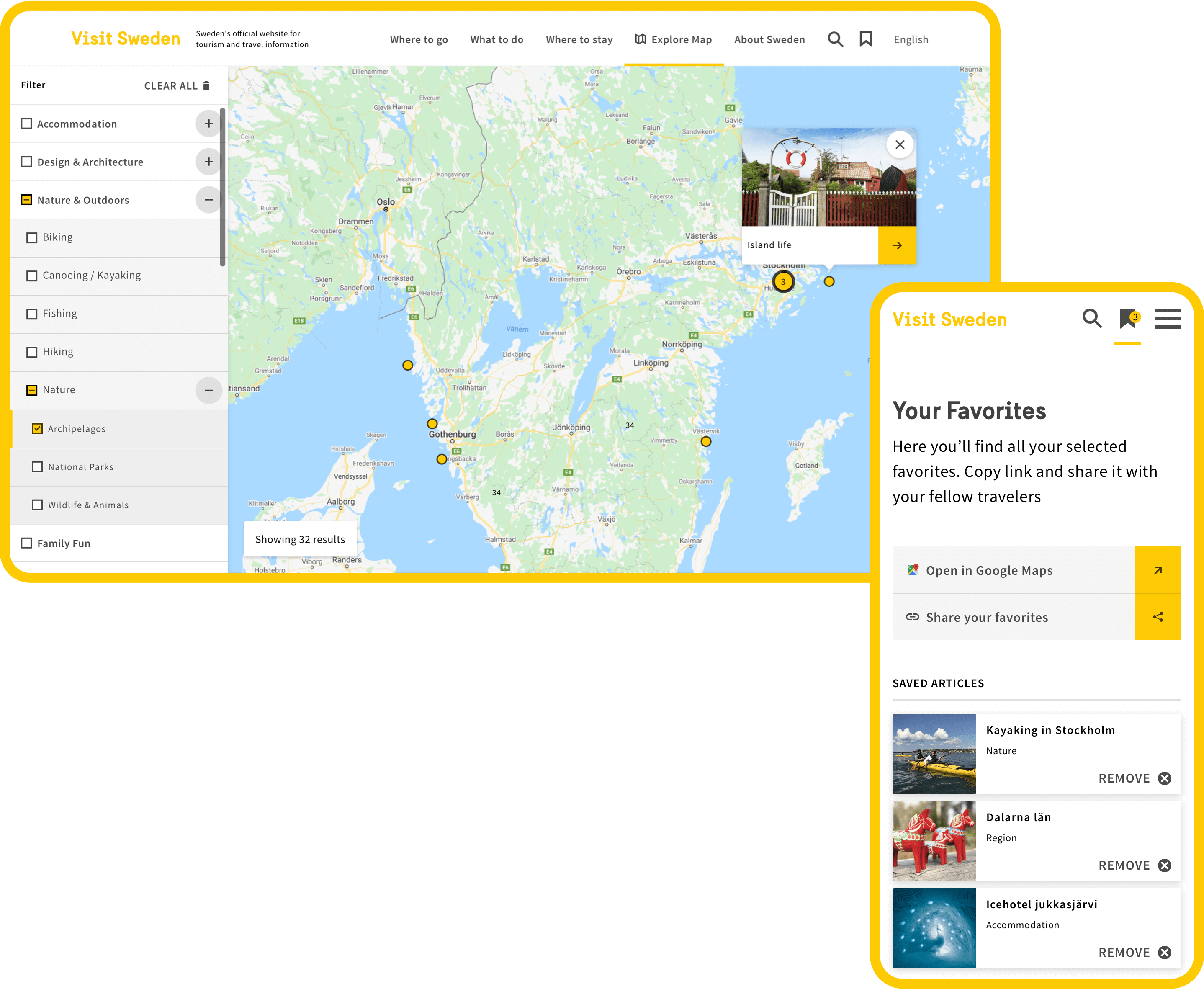The width and height of the screenshot is (1204, 989).
Task: Click the Open in Google Maps arrow icon
Action: pyautogui.click(x=1158, y=570)
